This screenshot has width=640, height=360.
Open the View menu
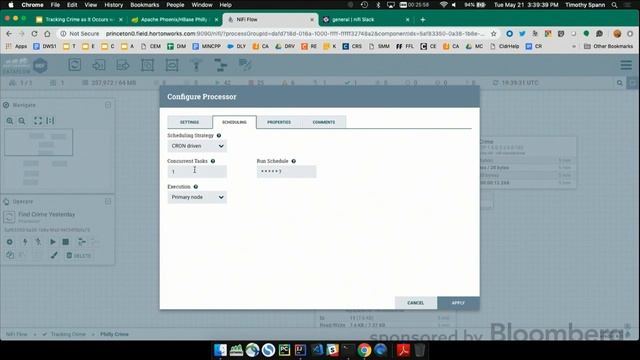[91, 5]
